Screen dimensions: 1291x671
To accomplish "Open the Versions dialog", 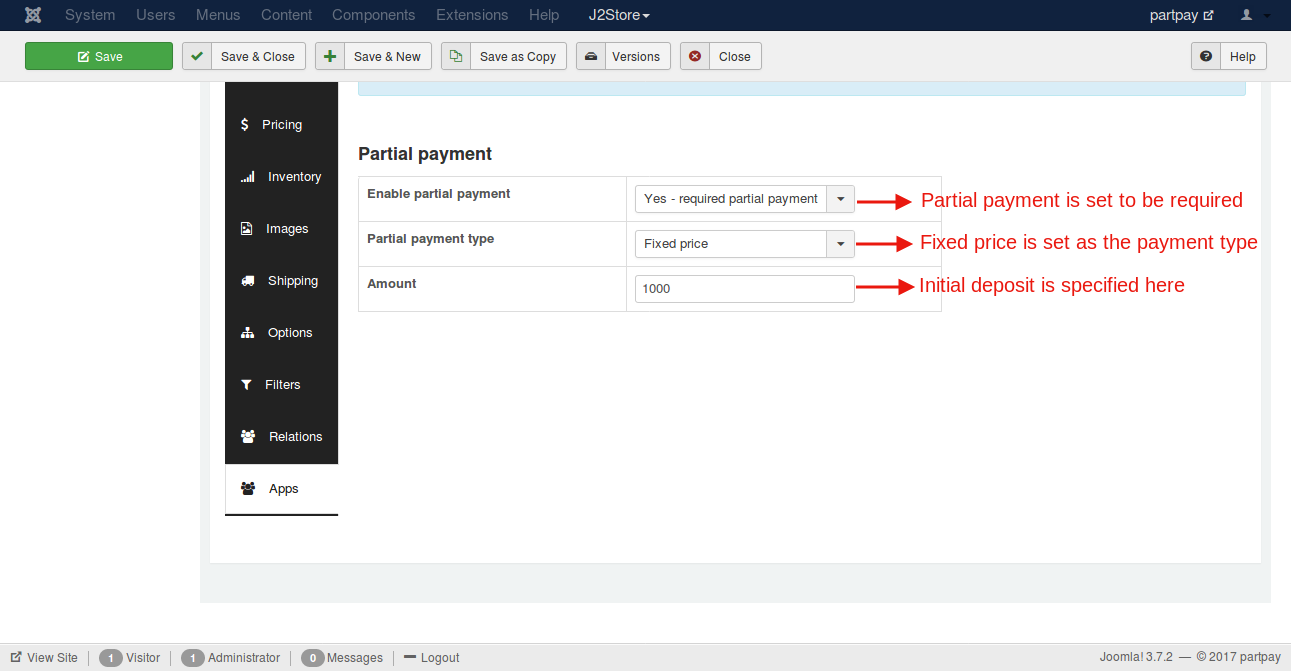I will (x=624, y=56).
